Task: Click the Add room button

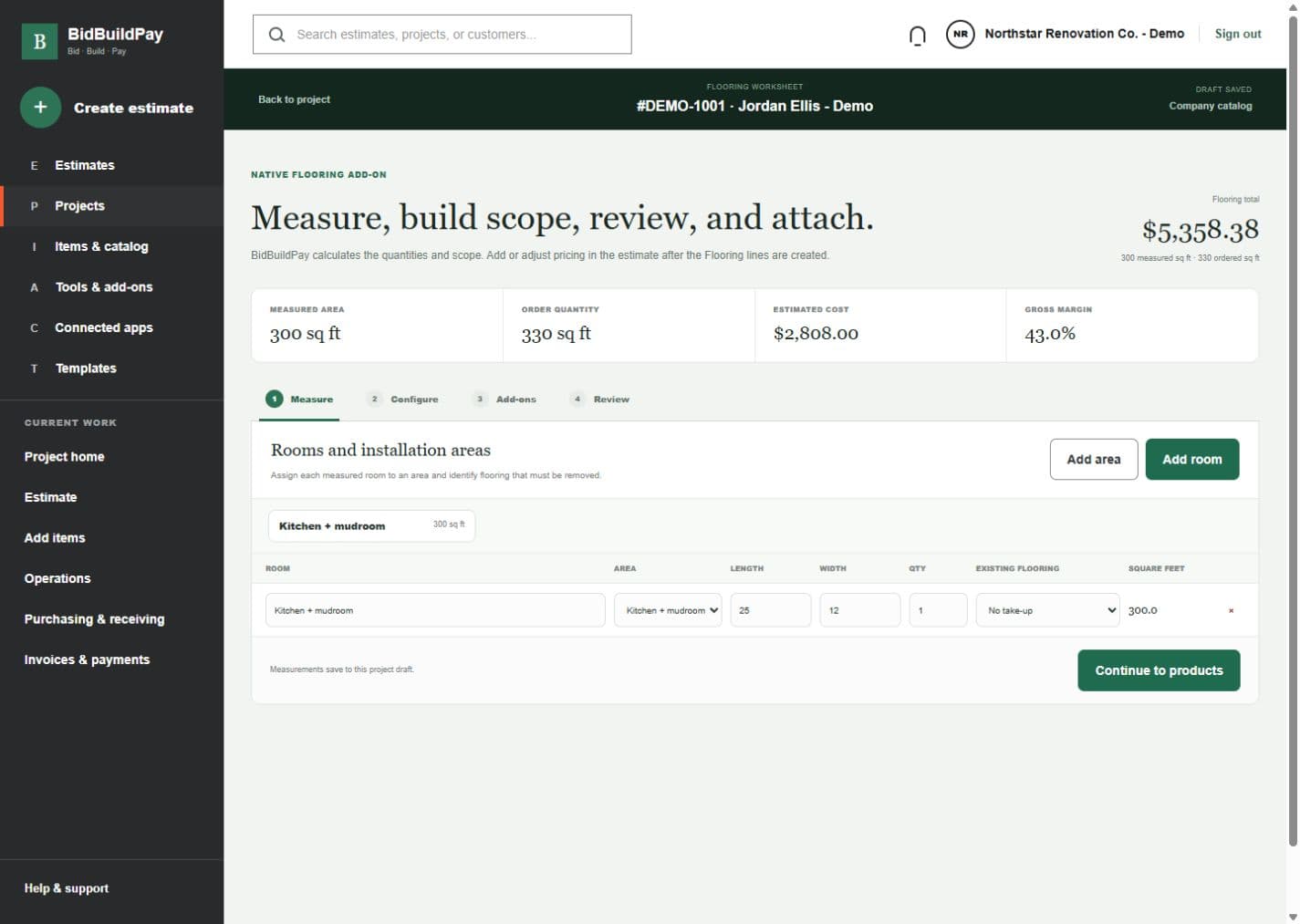Action: pyautogui.click(x=1192, y=459)
